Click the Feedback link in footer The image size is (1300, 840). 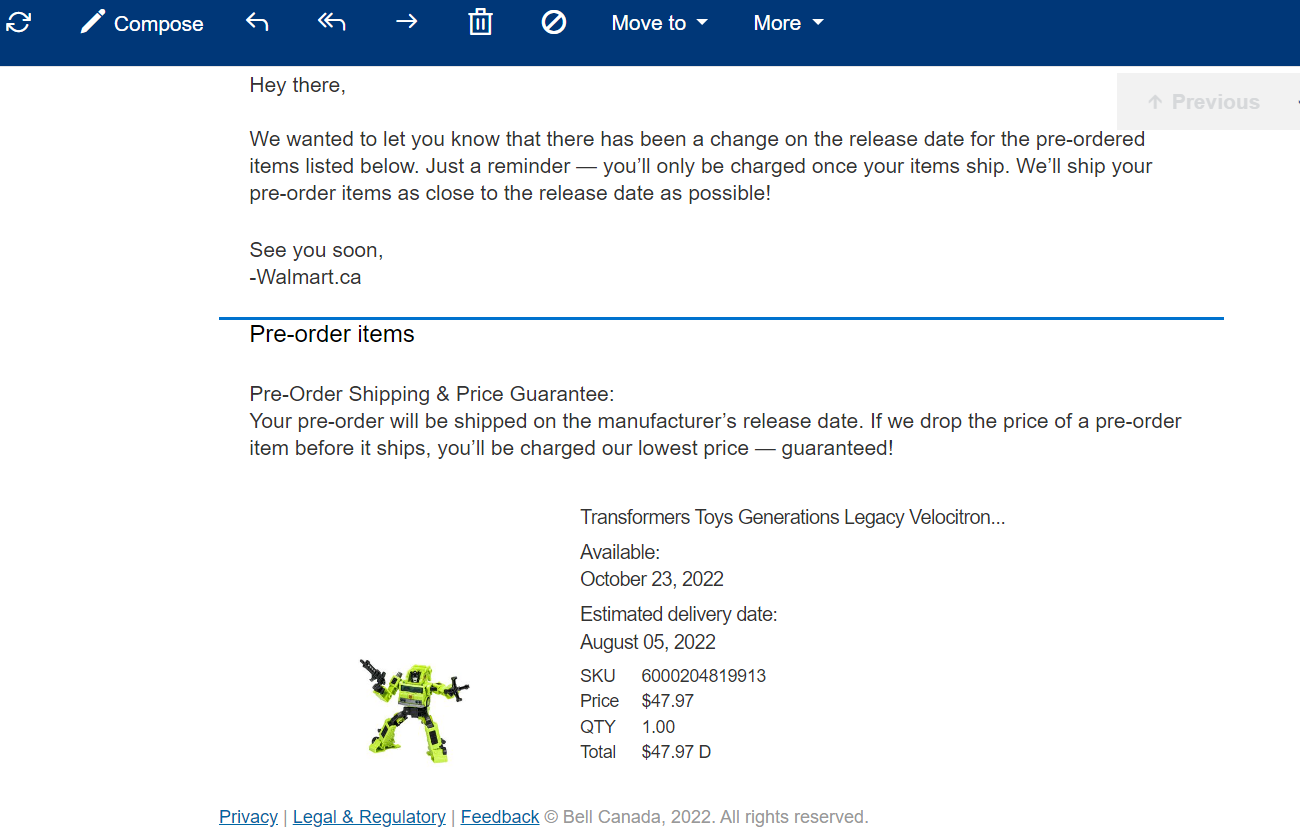coord(500,817)
